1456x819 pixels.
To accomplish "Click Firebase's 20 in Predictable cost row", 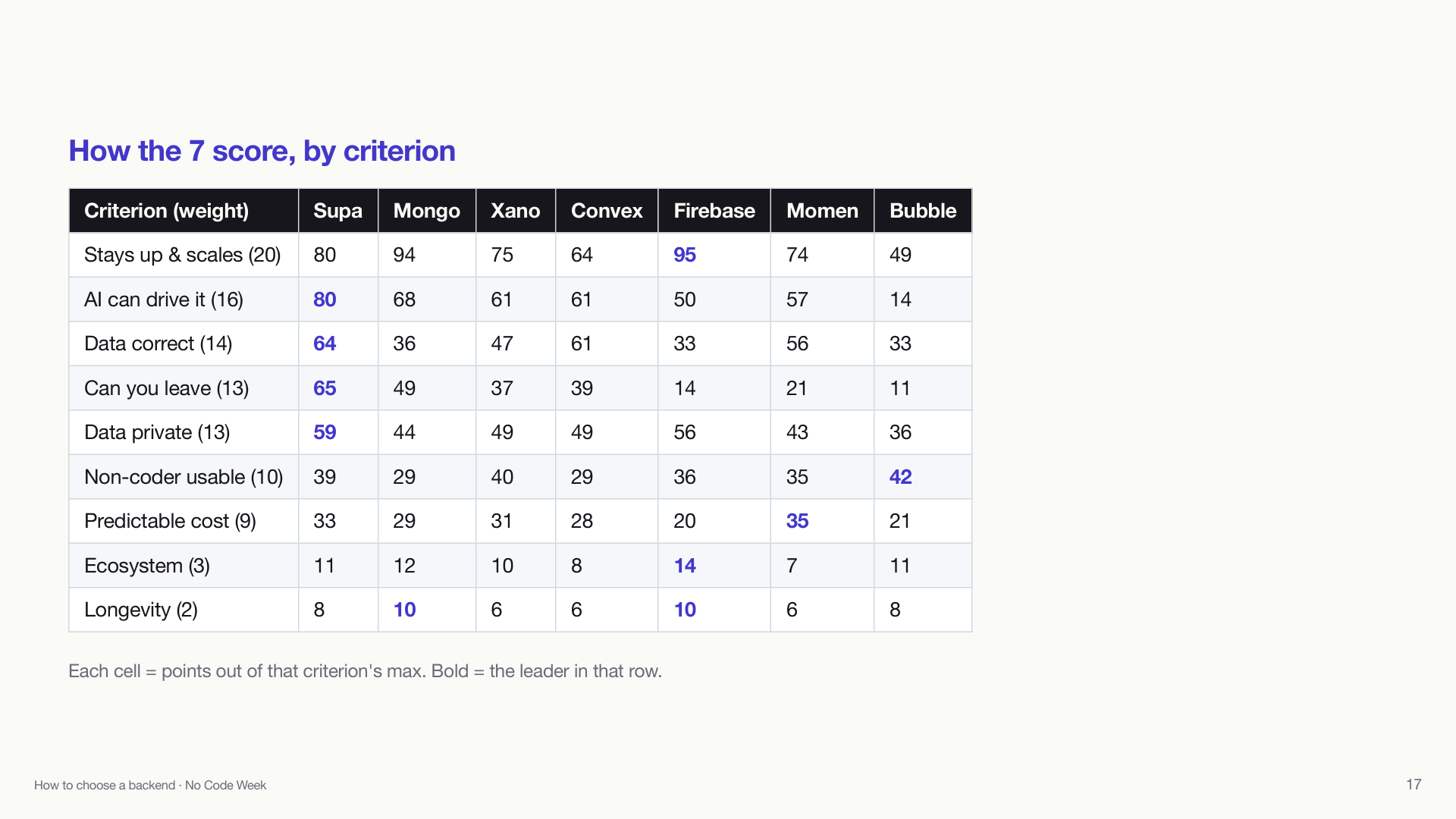I will click(x=685, y=521).
